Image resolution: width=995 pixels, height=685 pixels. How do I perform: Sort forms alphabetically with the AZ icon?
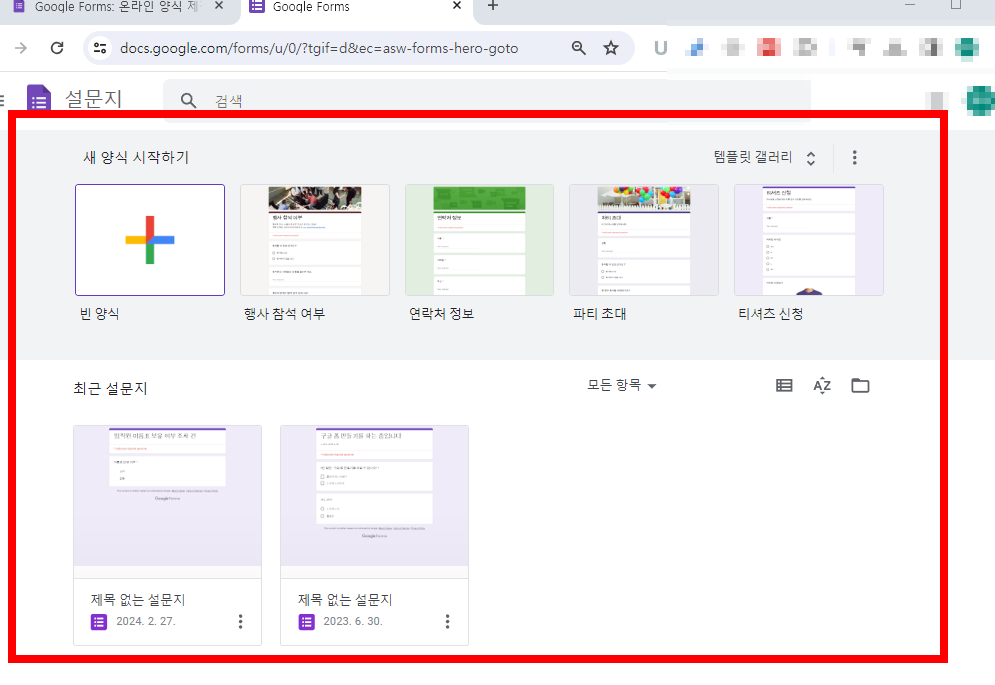pos(822,385)
